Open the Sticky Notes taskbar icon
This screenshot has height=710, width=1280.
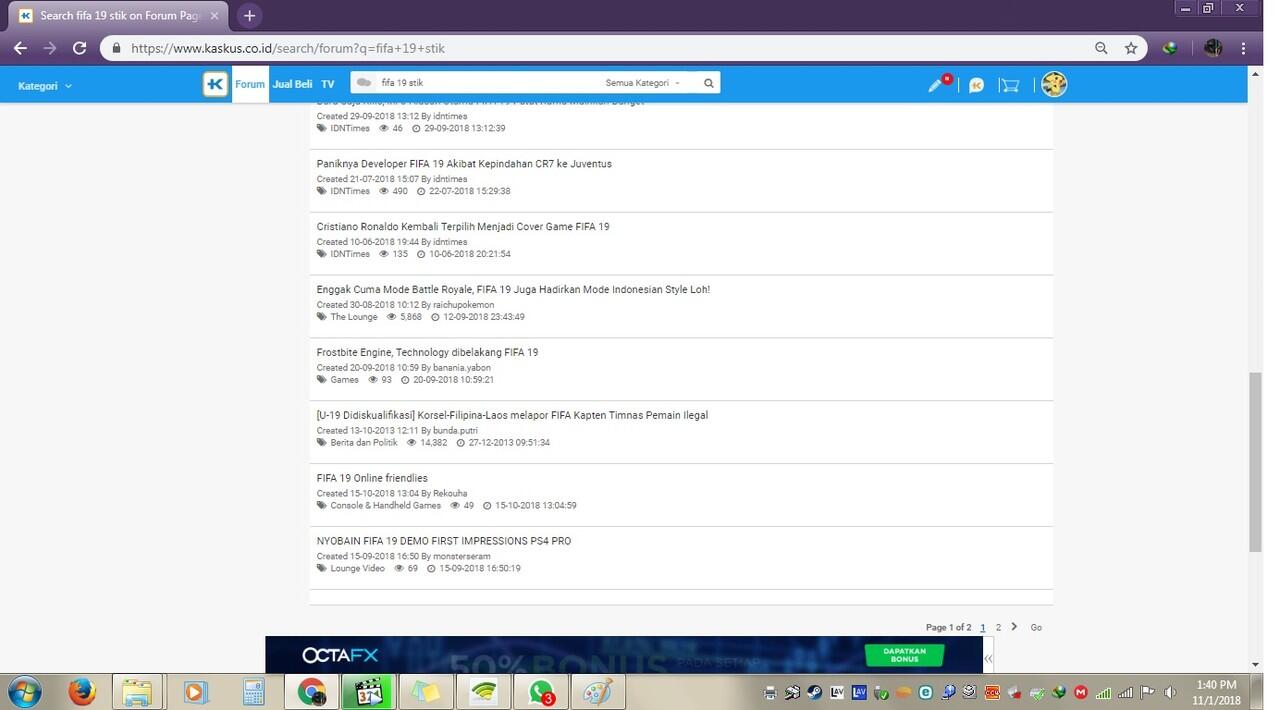(426, 691)
